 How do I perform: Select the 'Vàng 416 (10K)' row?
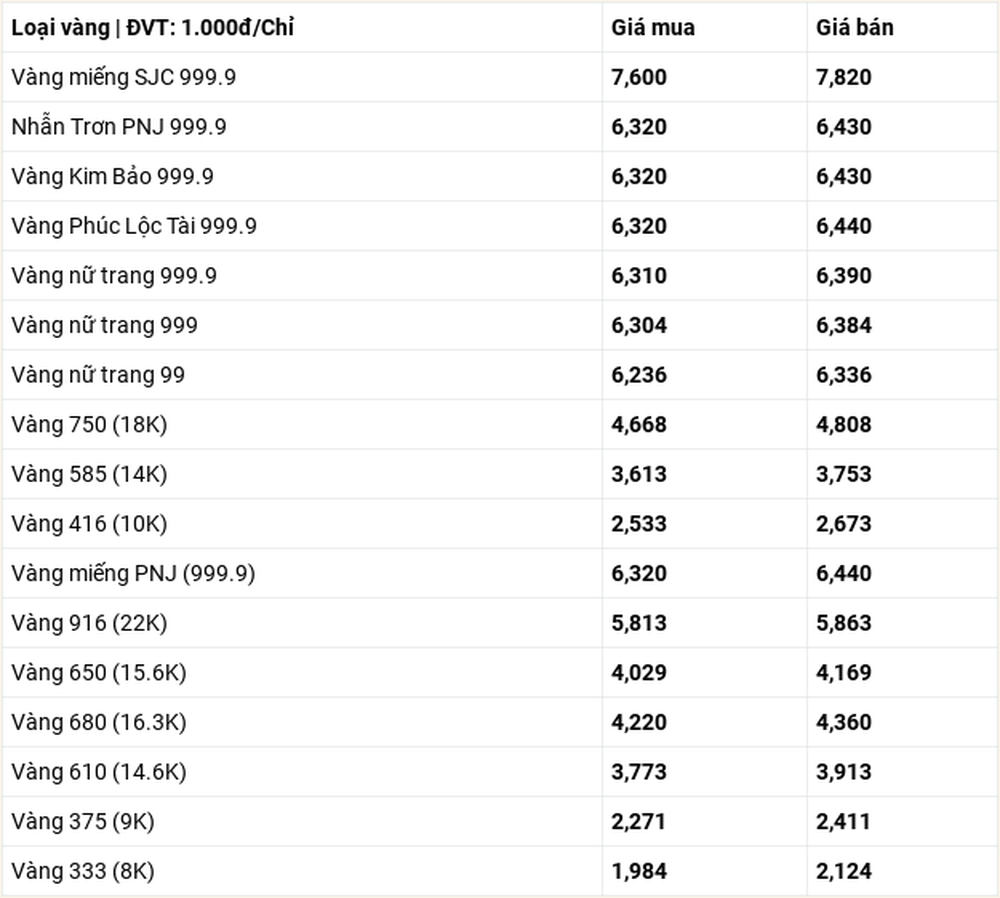pos(500,524)
